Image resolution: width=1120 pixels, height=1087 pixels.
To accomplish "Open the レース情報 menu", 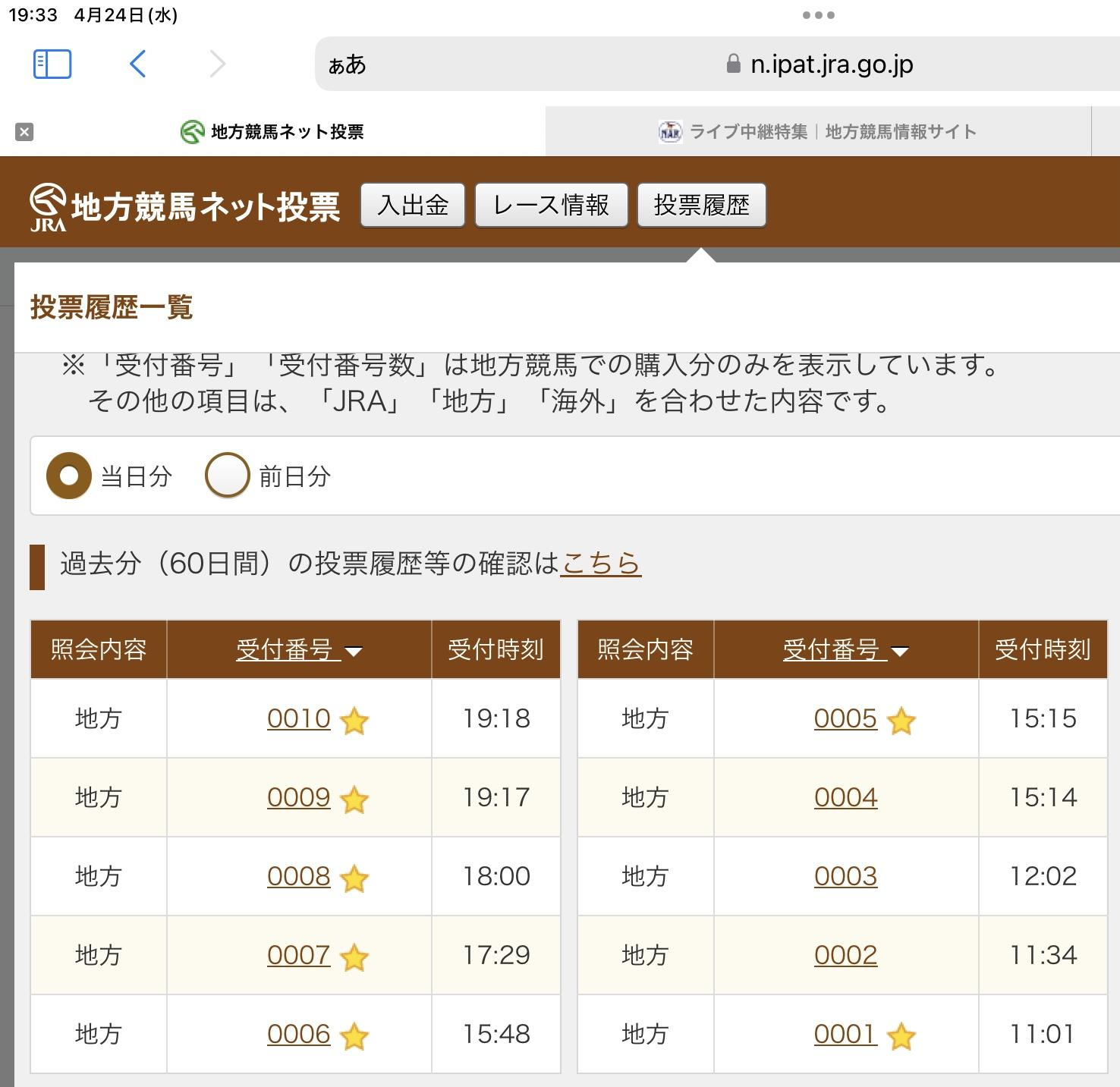I will 551,205.
